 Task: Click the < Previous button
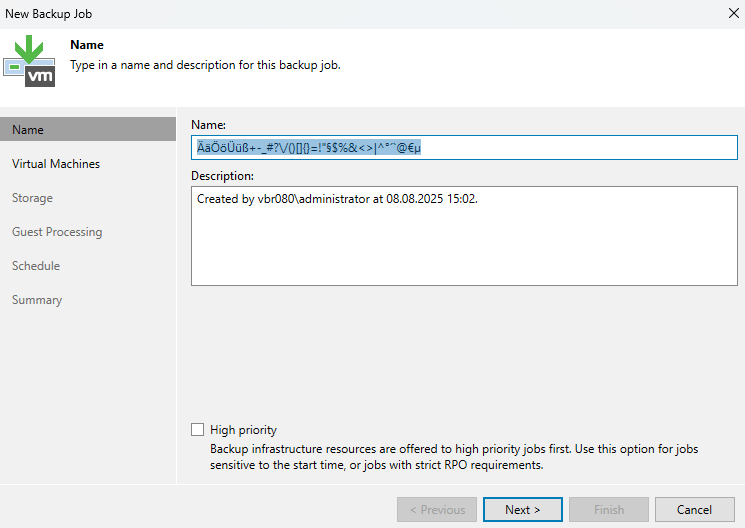click(x=436, y=510)
